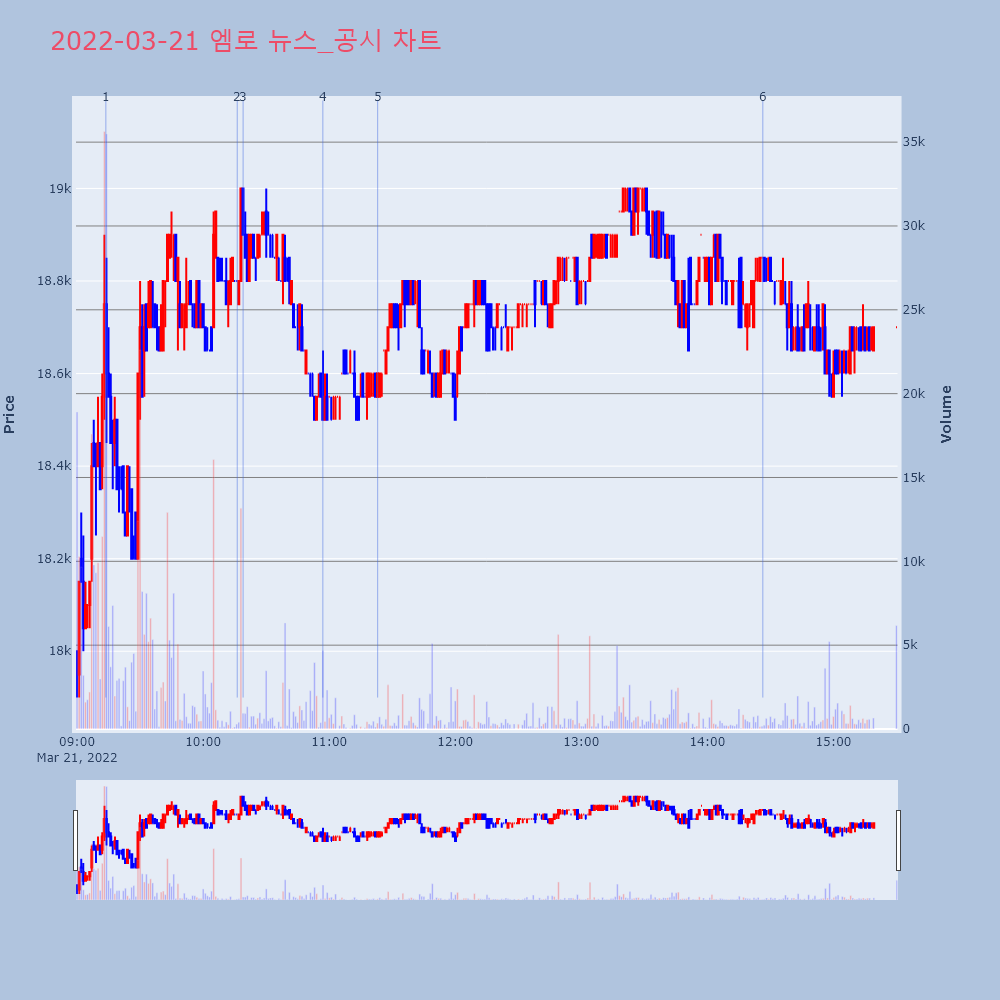Viewport: 1000px width, 1000px height.
Task: Grab the right range slider handle
Action: point(898,840)
